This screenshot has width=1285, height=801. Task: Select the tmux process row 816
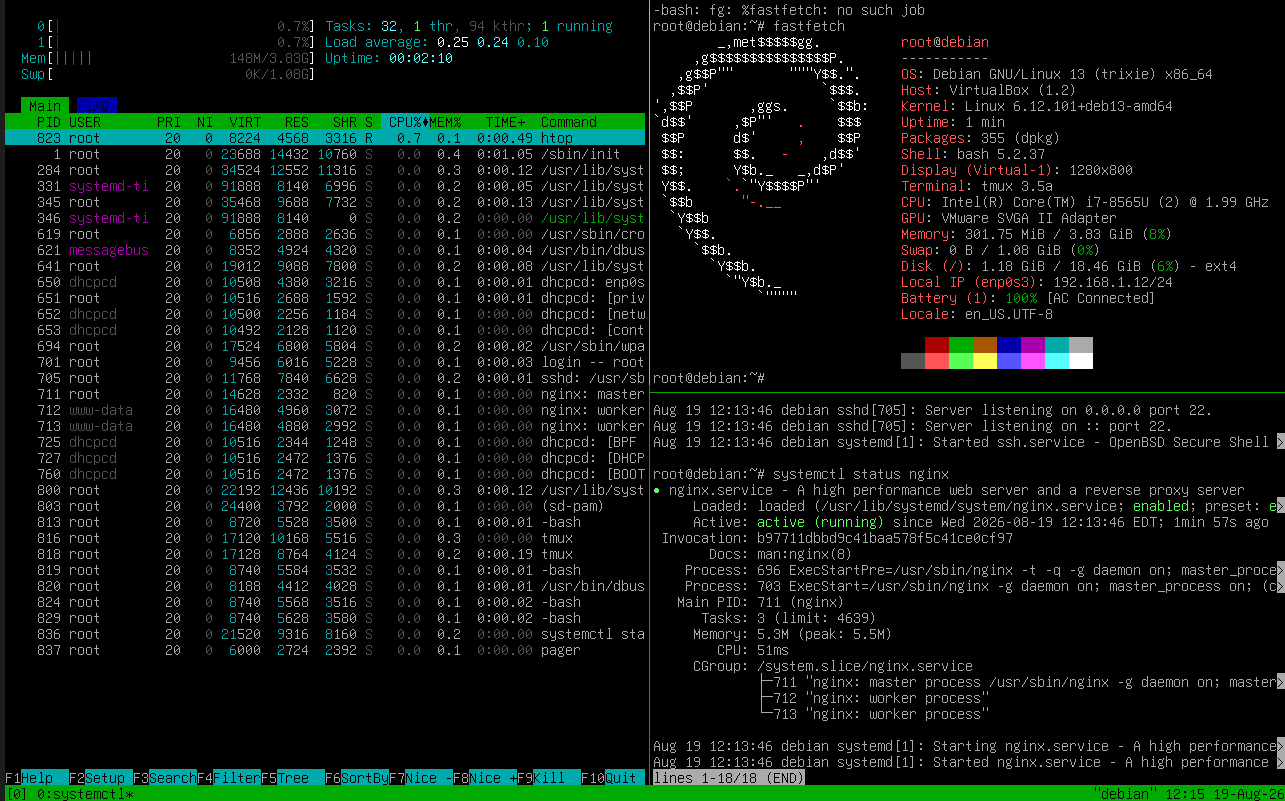[x=325, y=538]
